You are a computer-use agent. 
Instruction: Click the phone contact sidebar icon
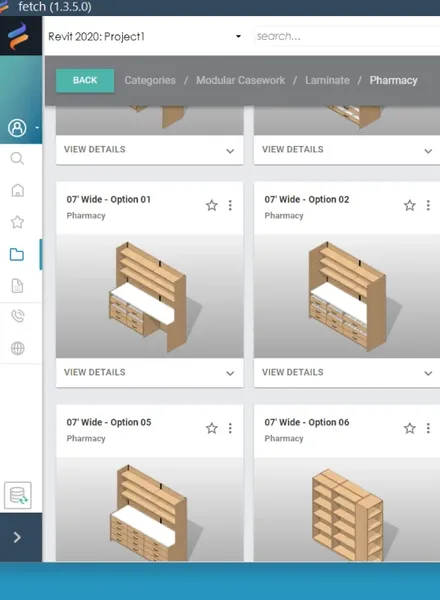18,316
